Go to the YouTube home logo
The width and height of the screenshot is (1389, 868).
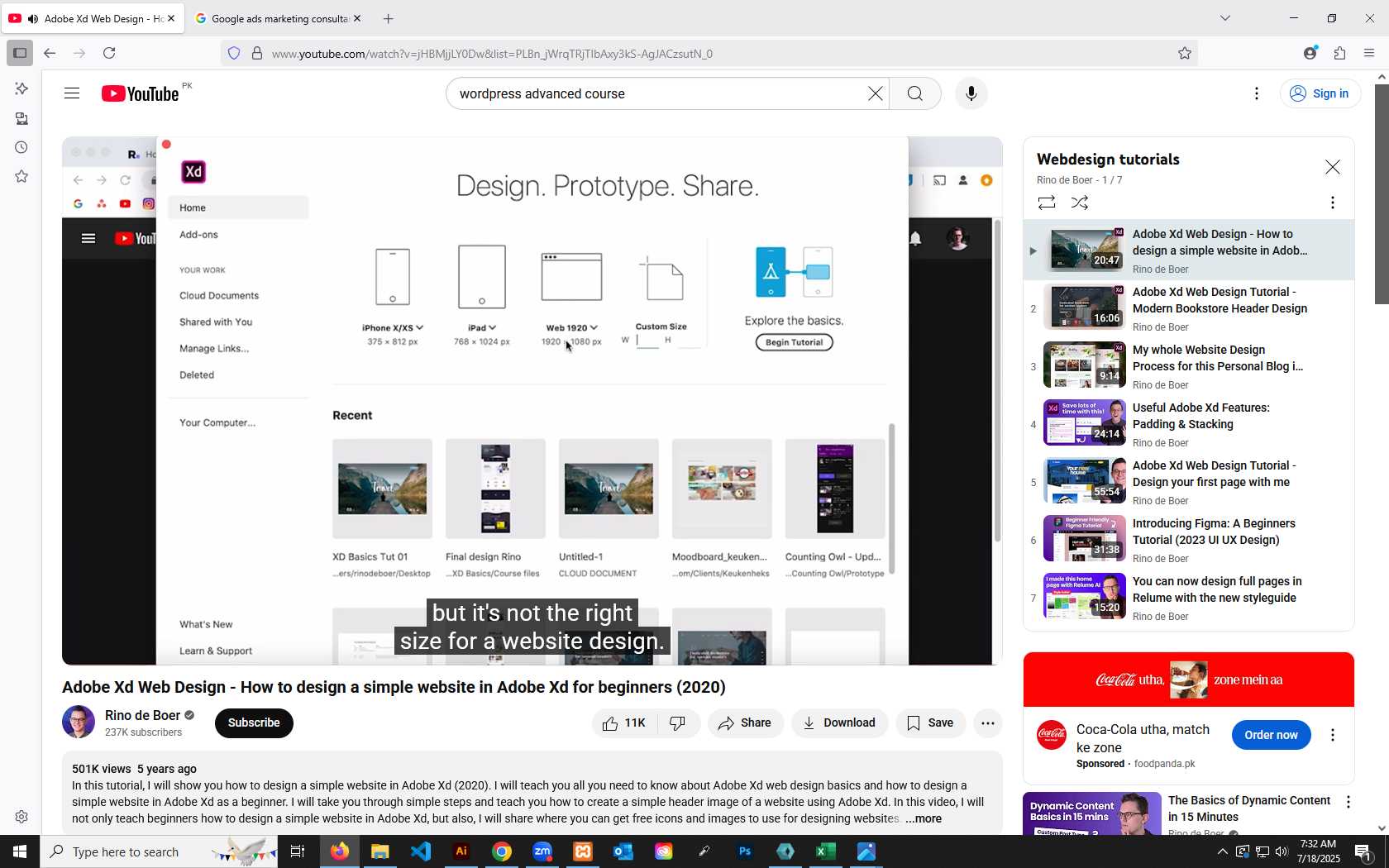(140, 93)
